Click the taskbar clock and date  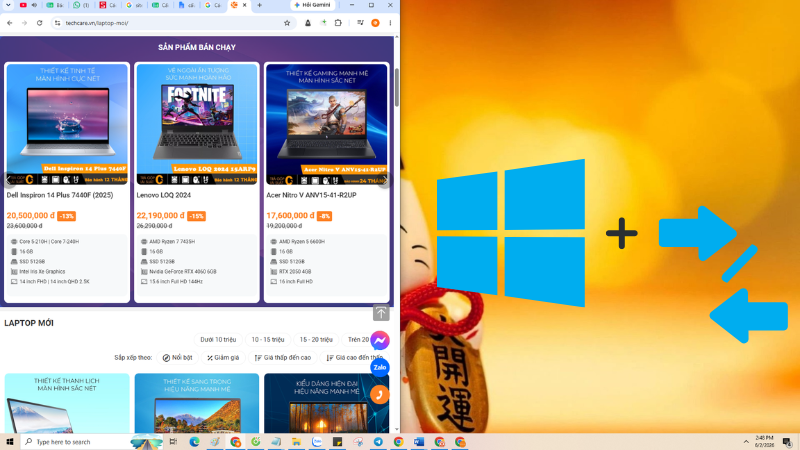[x=764, y=442]
